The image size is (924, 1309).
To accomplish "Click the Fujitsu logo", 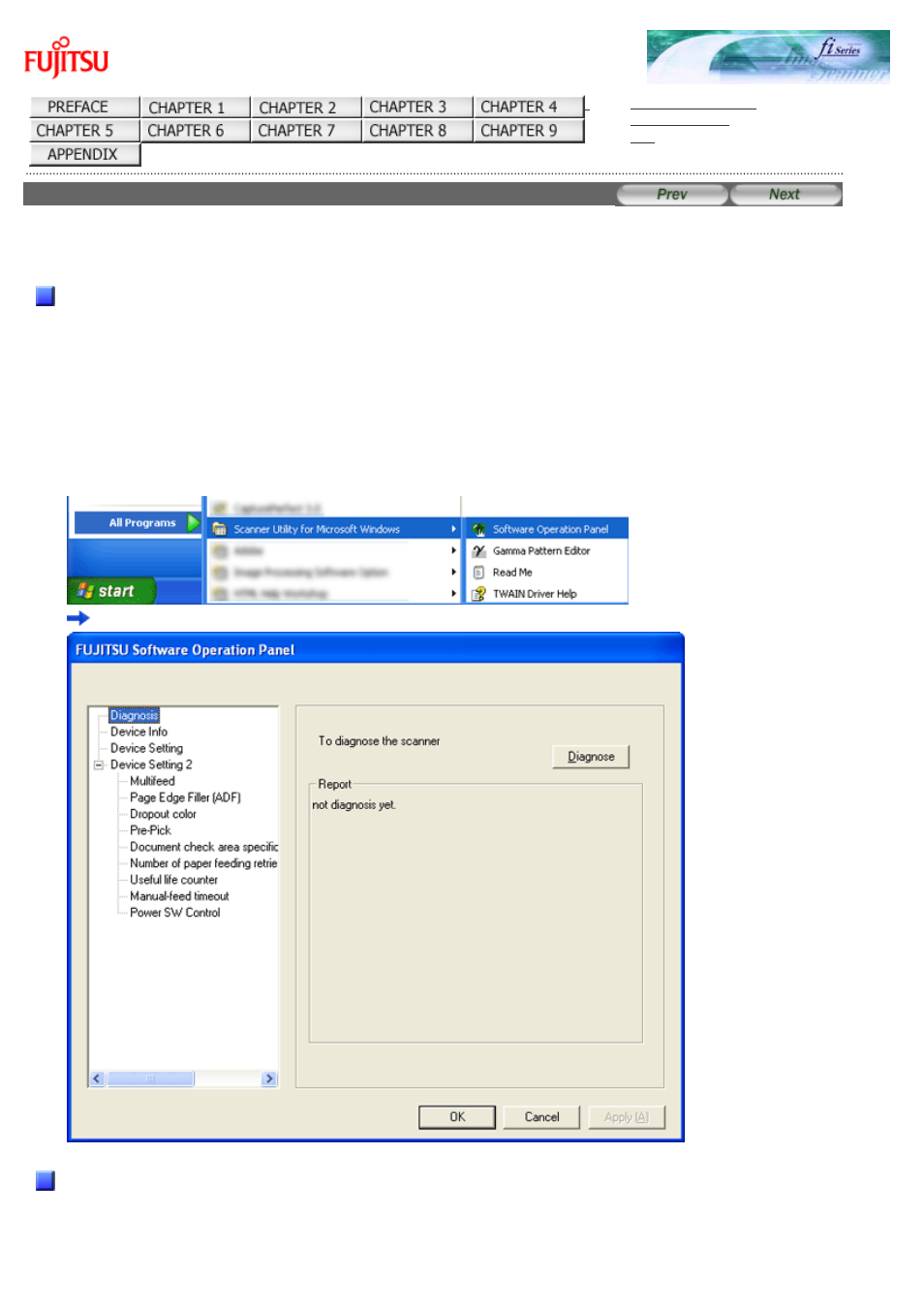I will point(66,57).
